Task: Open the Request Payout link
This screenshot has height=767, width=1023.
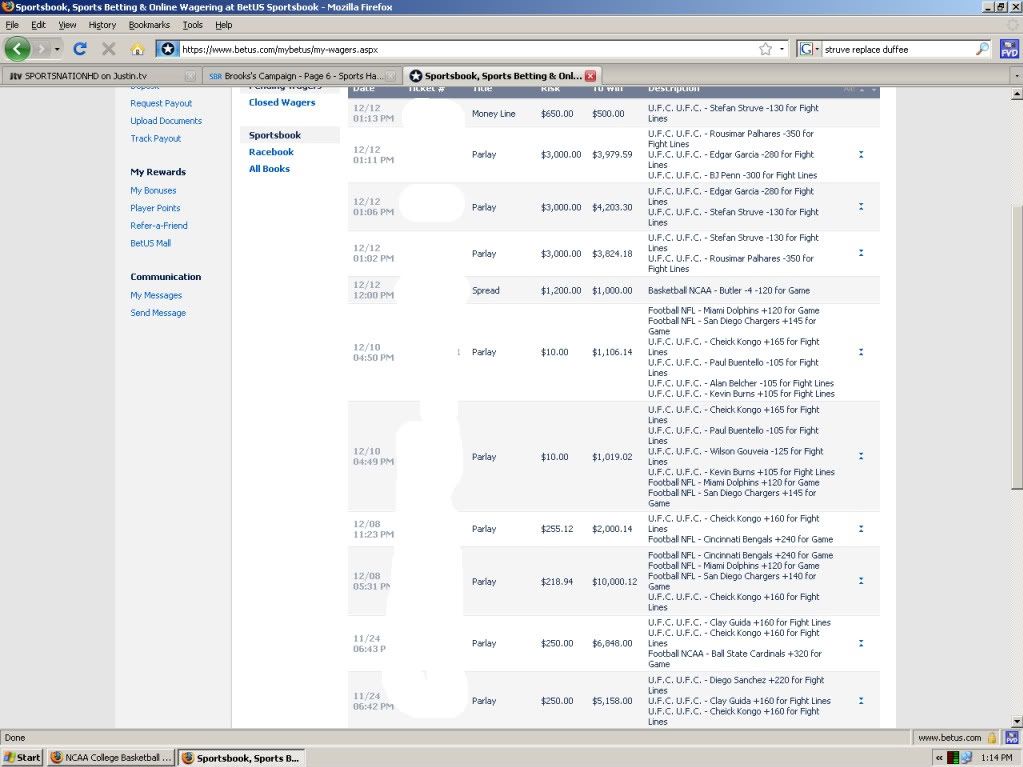Action: pyautogui.click(x=161, y=103)
